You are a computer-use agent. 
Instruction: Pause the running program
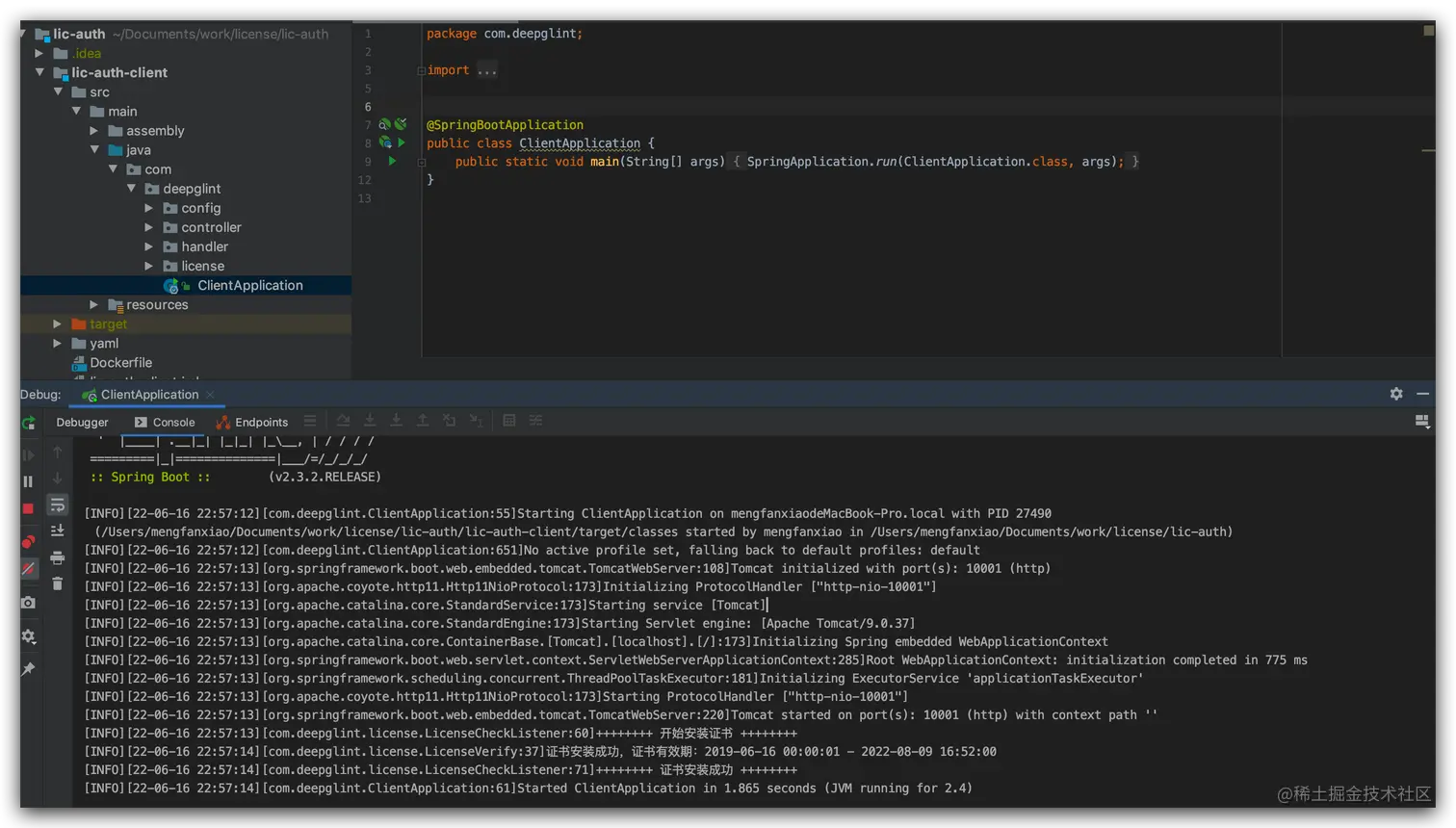pos(28,481)
